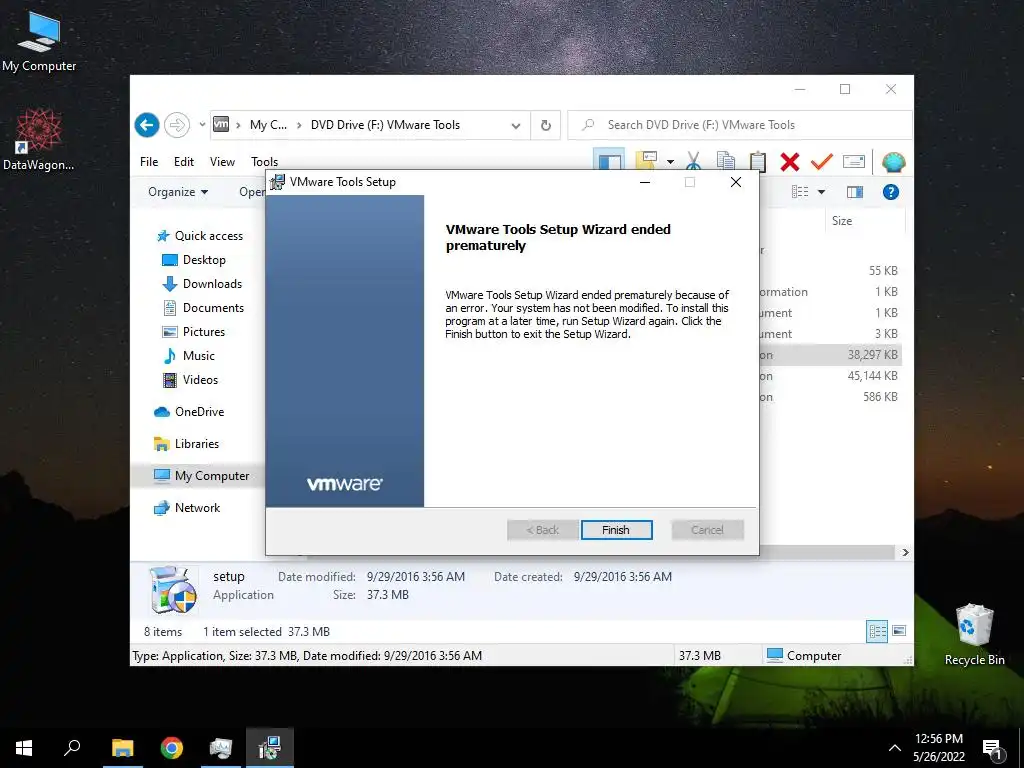Click the 586 KB file row

829,397
